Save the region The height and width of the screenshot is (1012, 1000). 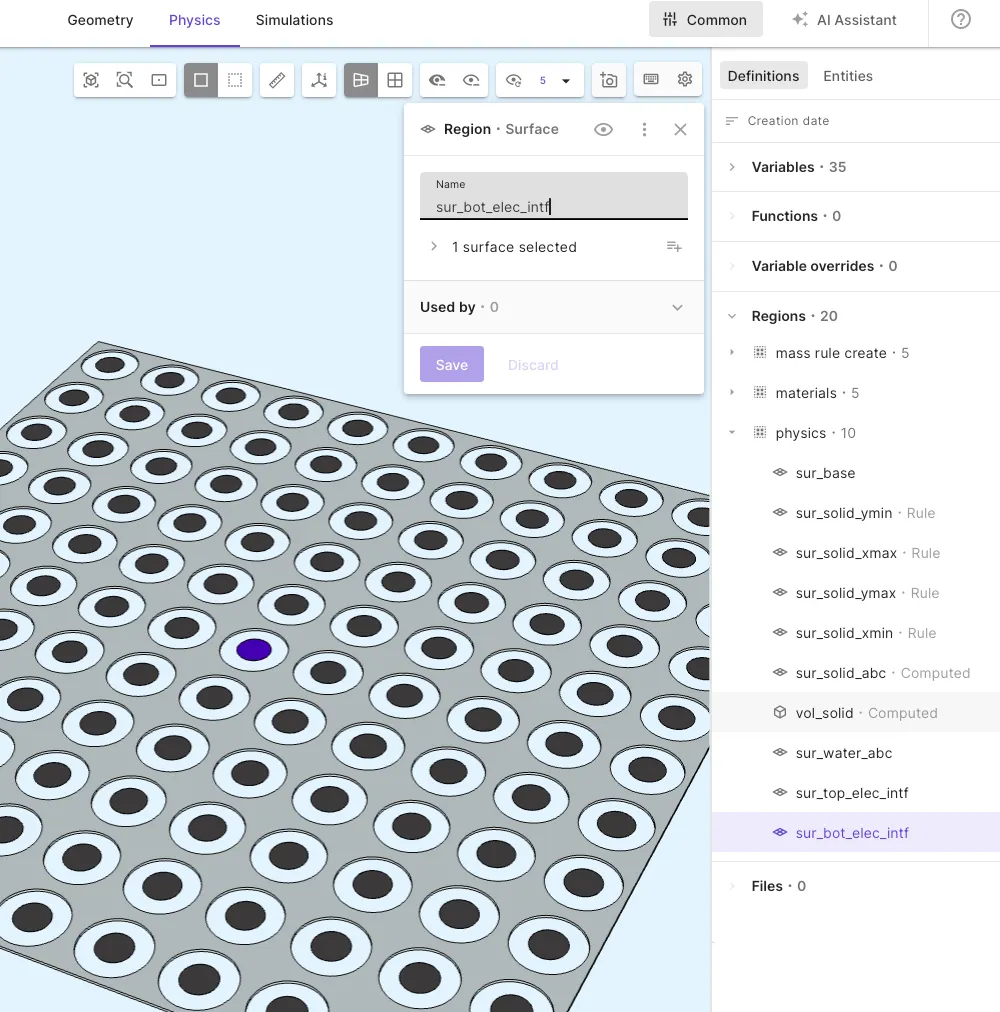(452, 365)
